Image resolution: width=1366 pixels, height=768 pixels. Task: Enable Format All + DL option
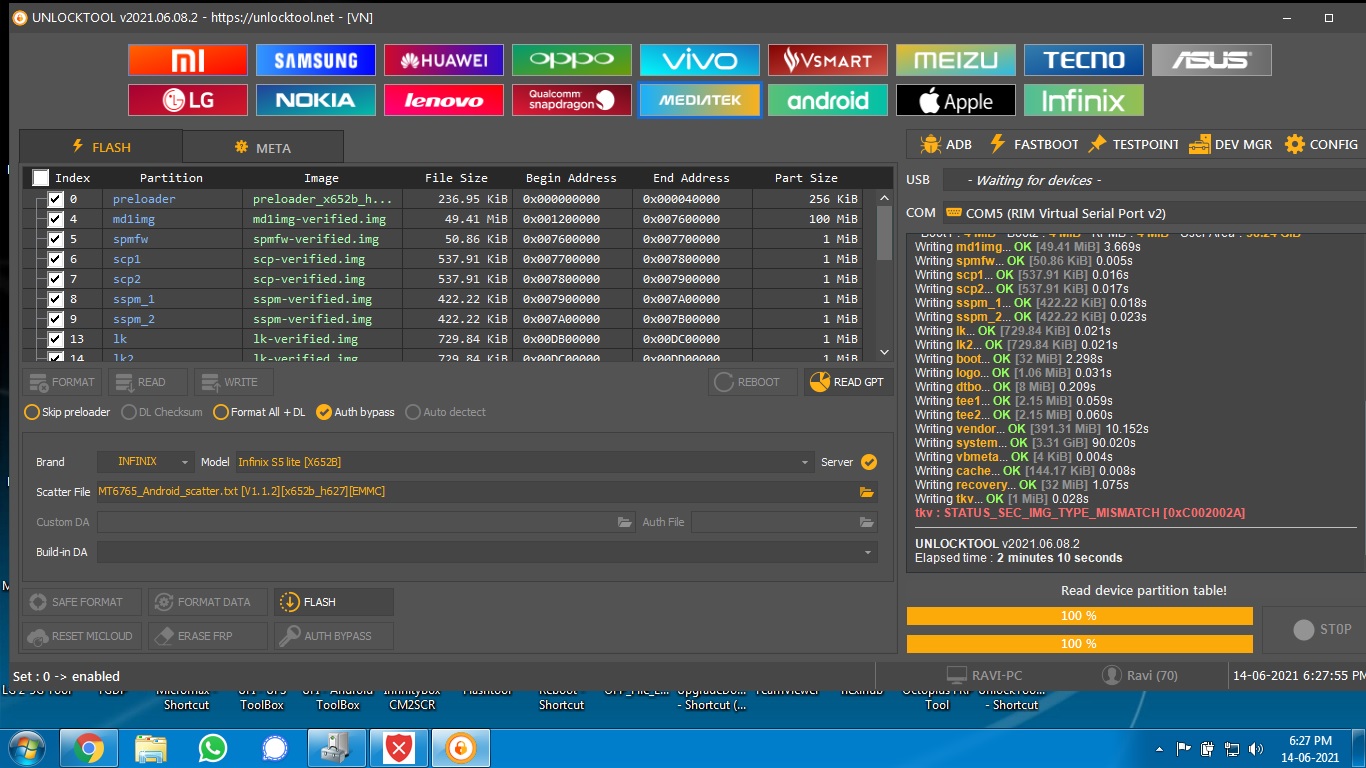(259, 412)
